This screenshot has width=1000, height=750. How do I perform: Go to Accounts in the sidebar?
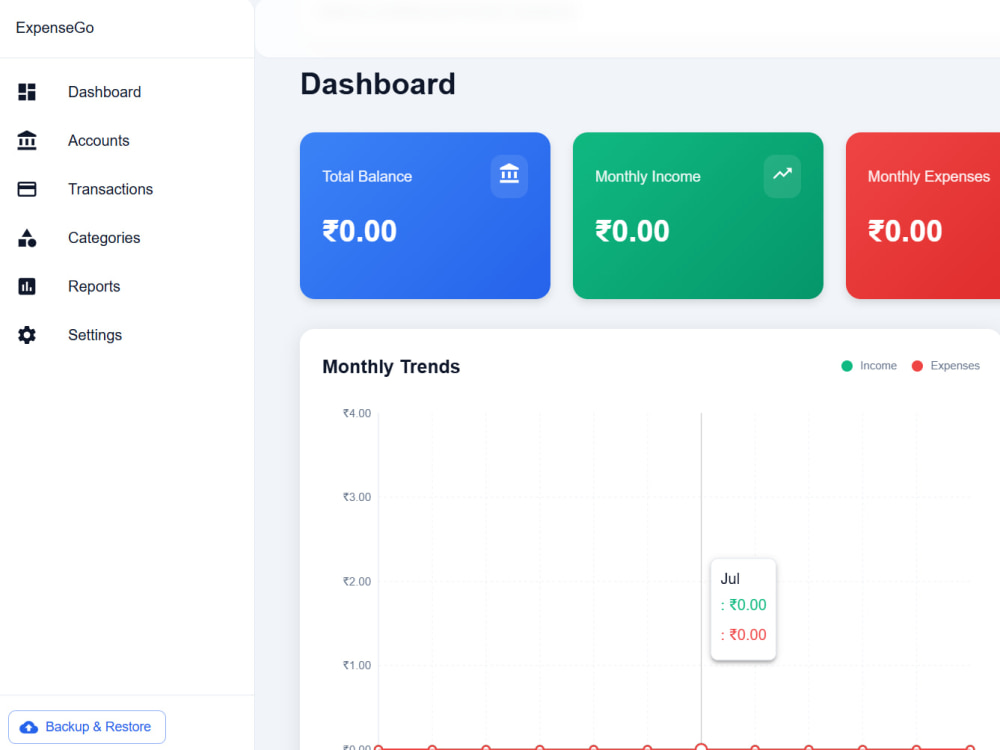127,140
